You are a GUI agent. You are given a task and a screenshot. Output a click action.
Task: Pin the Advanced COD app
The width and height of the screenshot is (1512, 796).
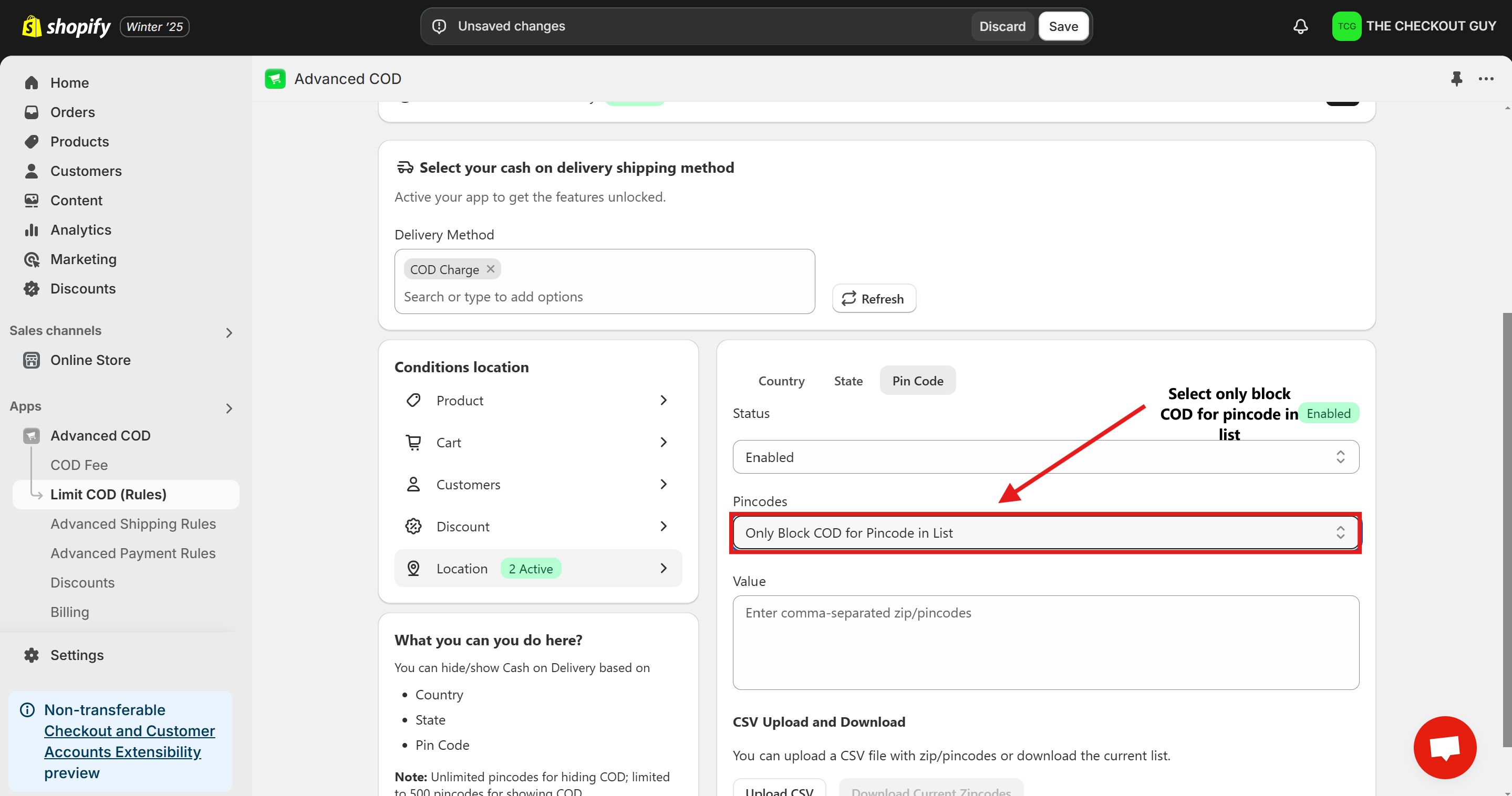pyautogui.click(x=1456, y=79)
